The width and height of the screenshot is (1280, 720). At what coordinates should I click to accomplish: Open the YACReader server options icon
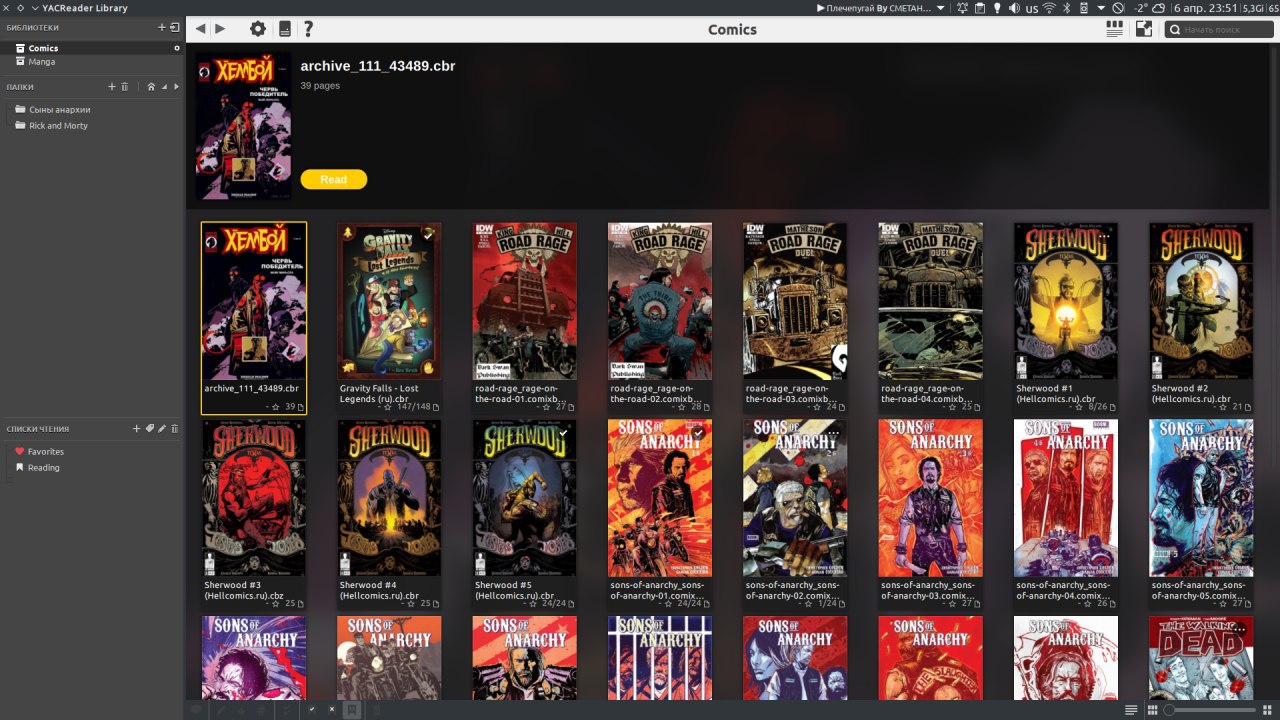pos(285,29)
